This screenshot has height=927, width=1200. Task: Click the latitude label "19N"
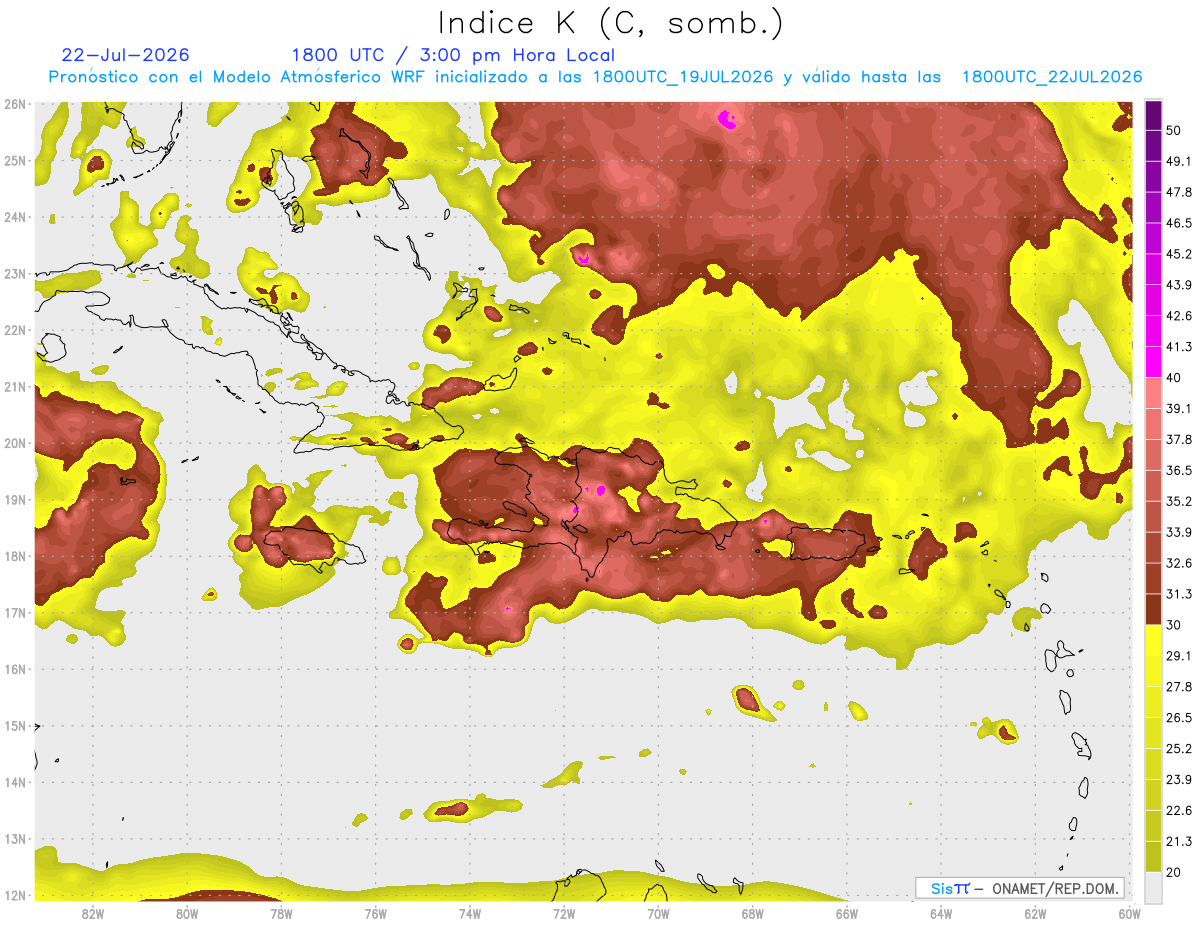(x=15, y=500)
